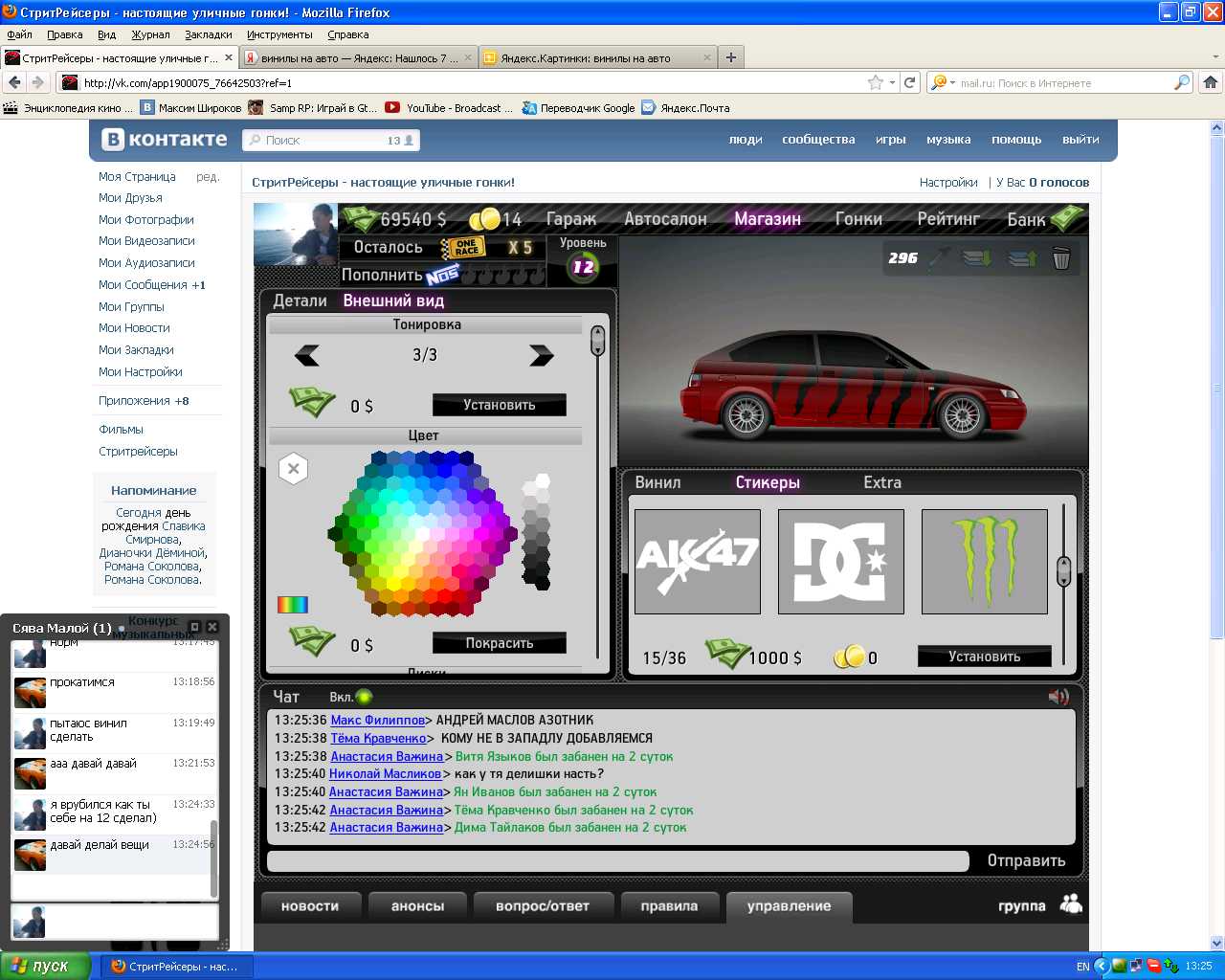Open the Банк section
Image resolution: width=1225 pixels, height=980 pixels.
point(1027,219)
